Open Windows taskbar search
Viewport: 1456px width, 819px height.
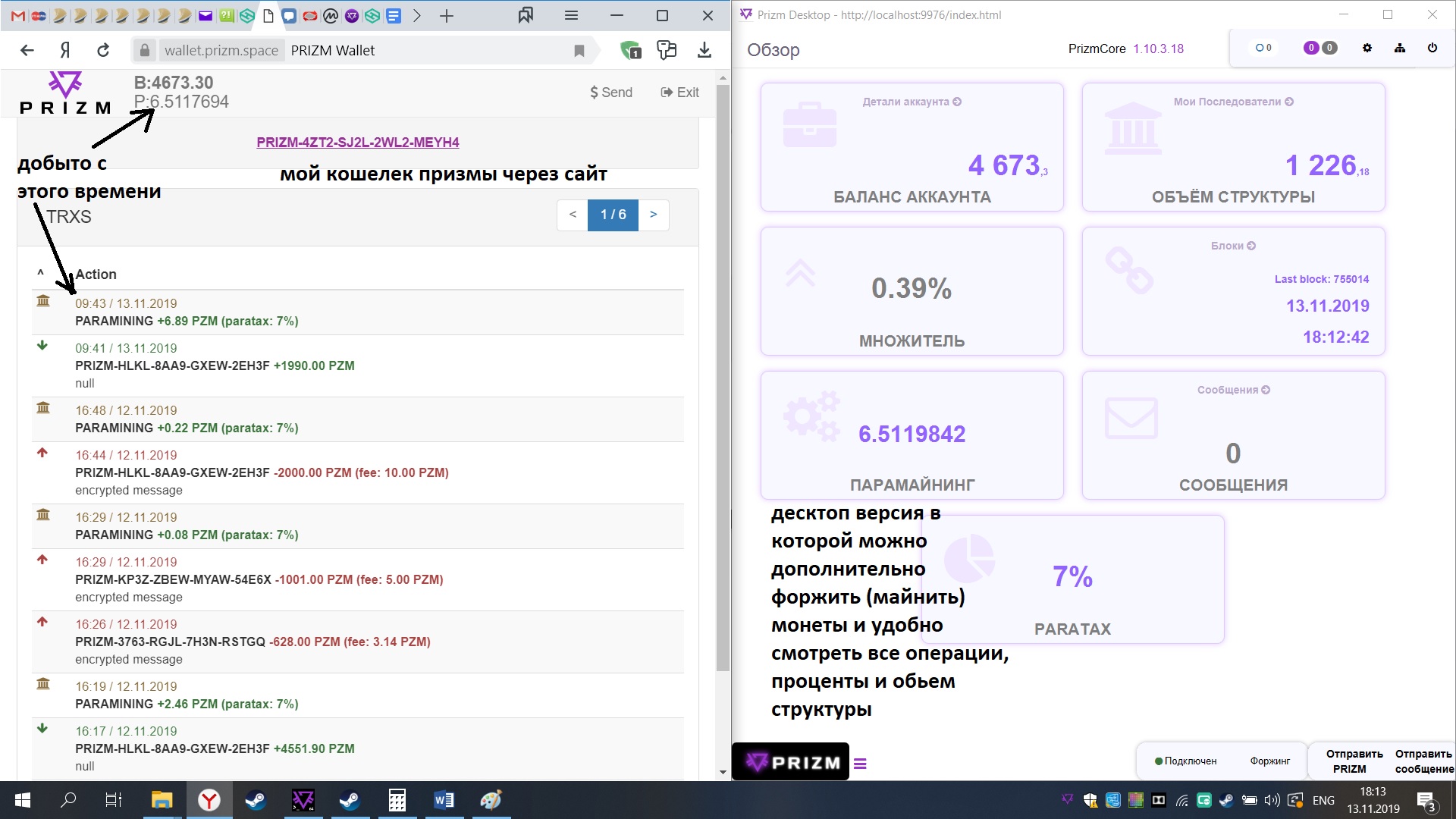click(68, 800)
